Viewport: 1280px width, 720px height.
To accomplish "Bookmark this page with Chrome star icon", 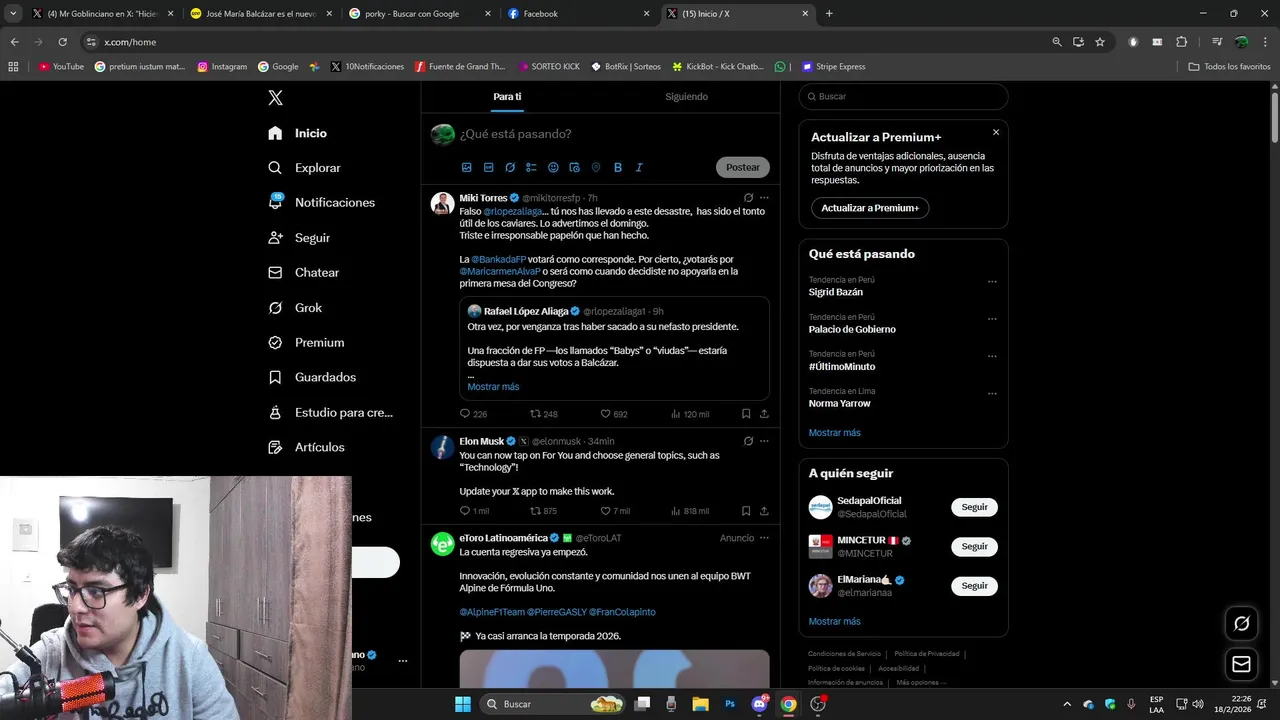I will tap(1100, 42).
